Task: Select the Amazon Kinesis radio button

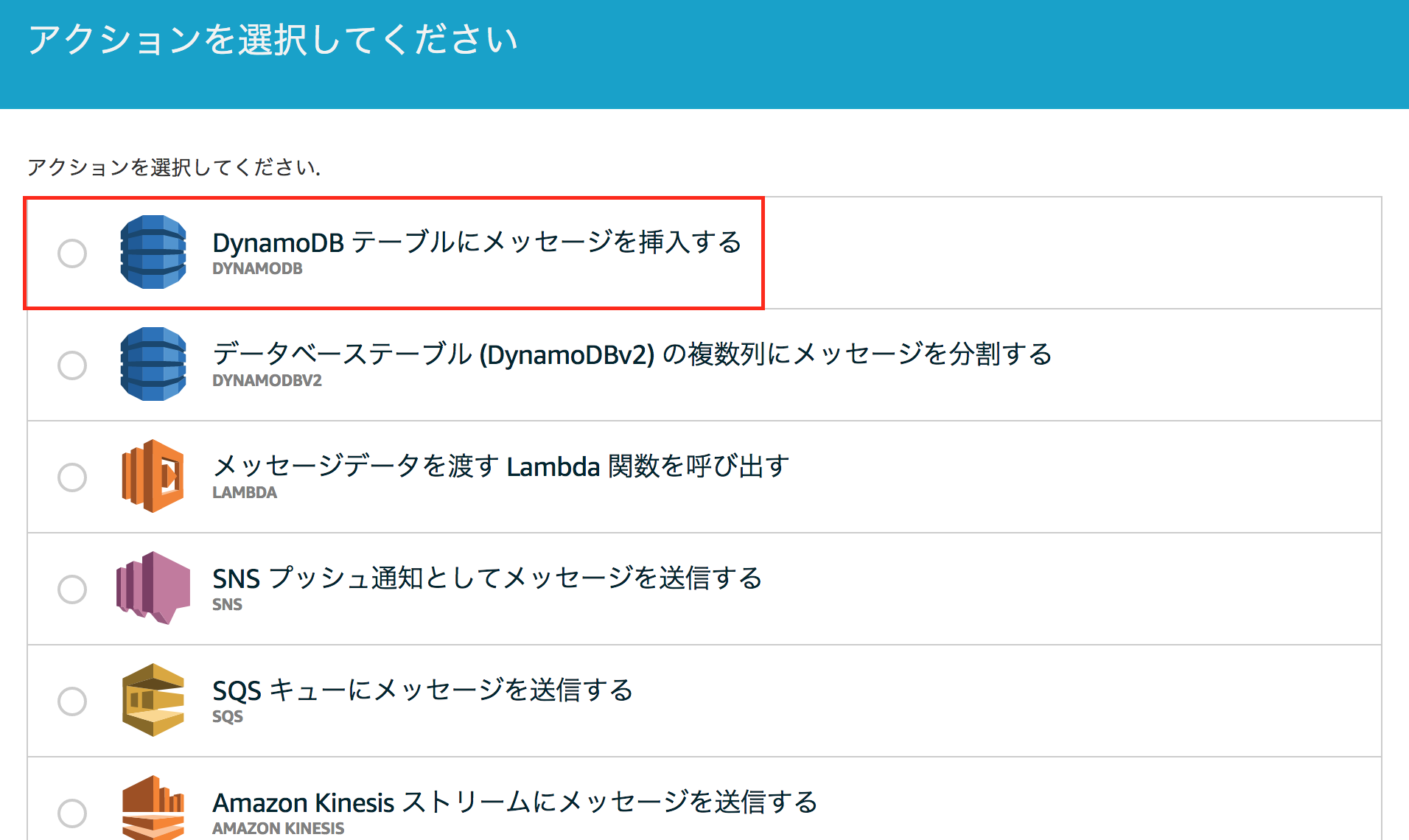Action: coord(72,813)
